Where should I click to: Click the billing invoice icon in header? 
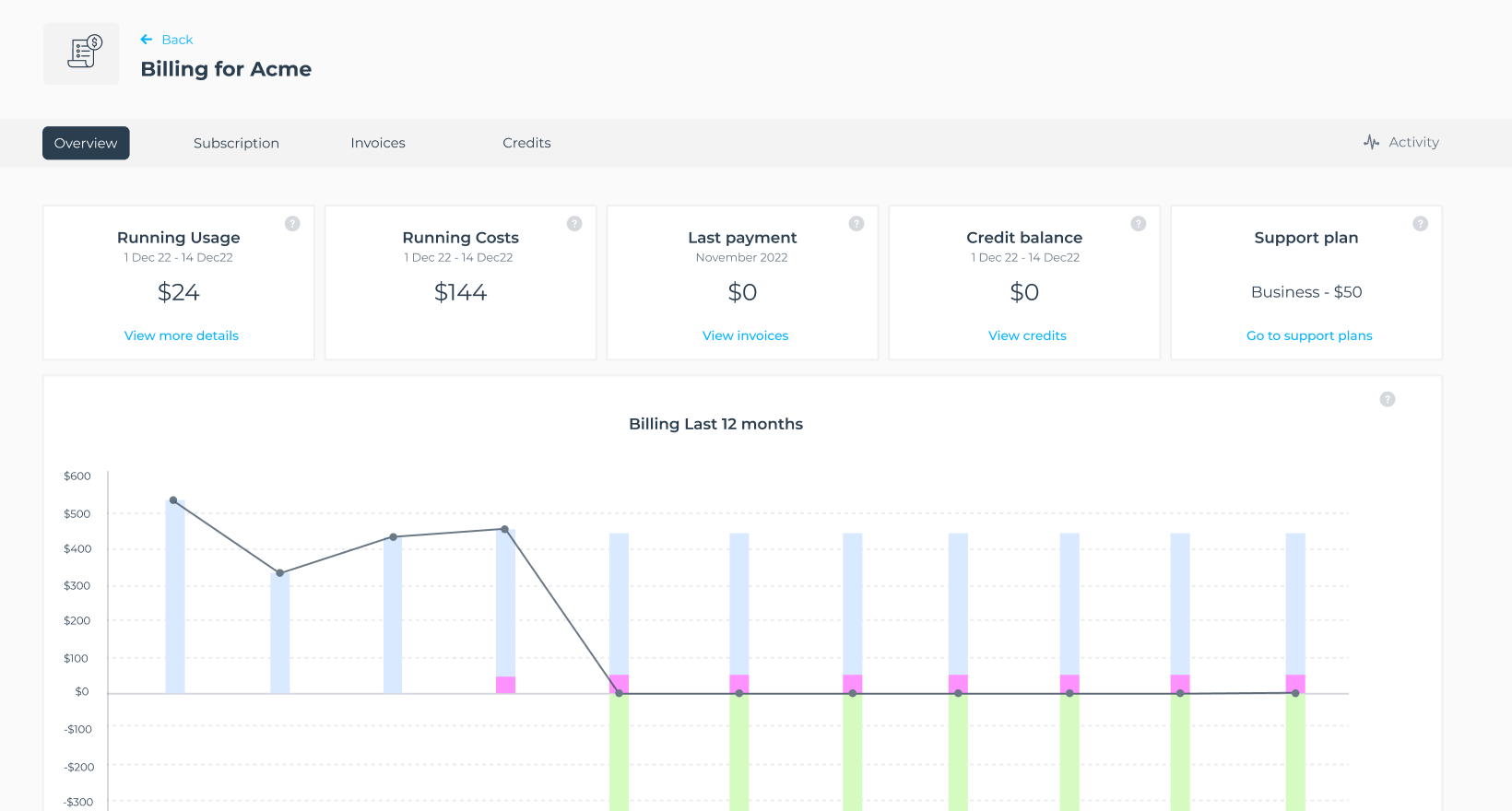point(83,53)
